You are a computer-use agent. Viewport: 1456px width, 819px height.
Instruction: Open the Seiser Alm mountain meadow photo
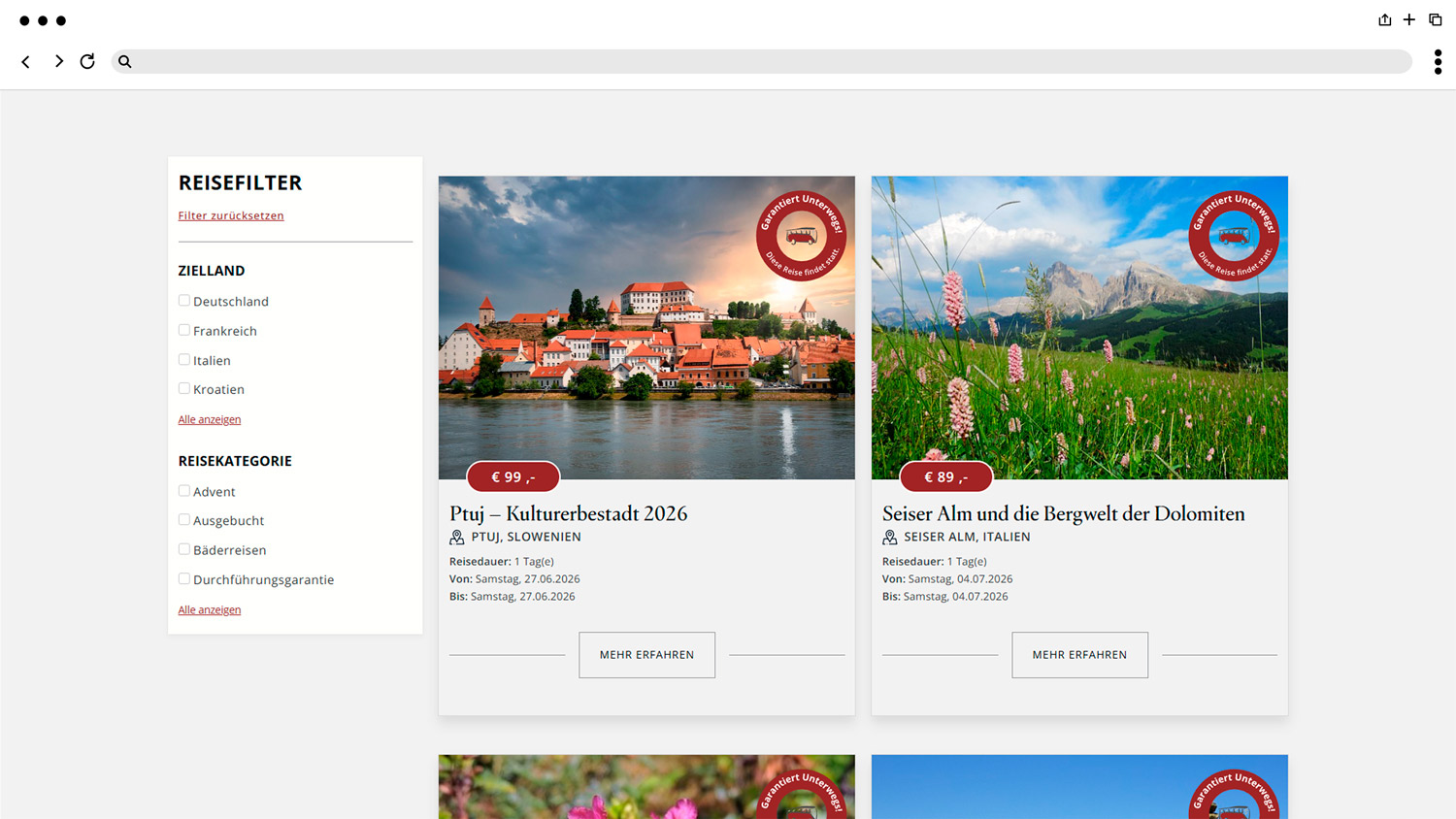point(1079,328)
